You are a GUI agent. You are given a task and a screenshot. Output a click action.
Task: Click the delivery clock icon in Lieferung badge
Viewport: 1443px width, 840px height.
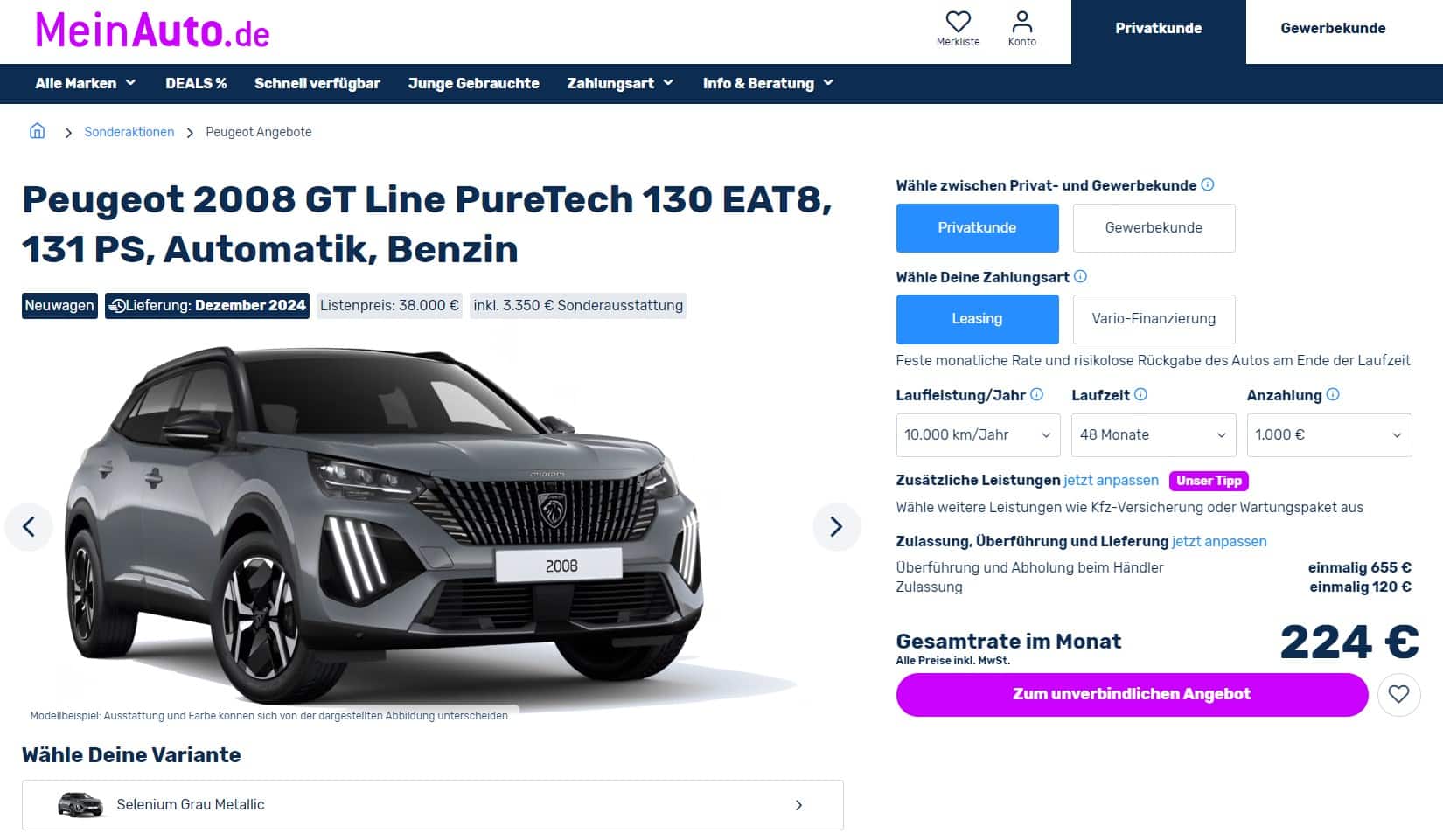click(117, 306)
